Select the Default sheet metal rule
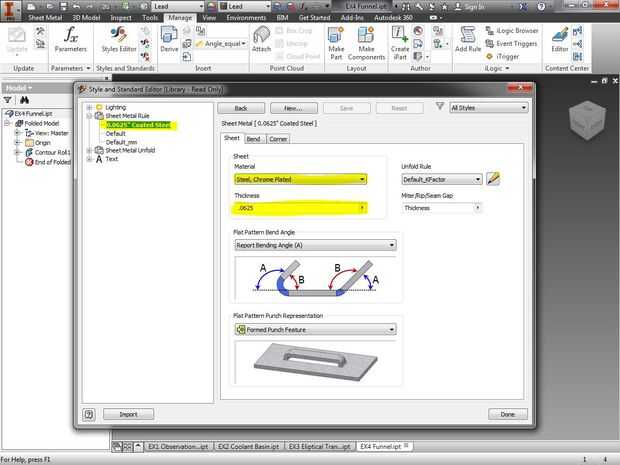Image resolution: width=620 pixels, height=465 pixels. tap(115, 134)
